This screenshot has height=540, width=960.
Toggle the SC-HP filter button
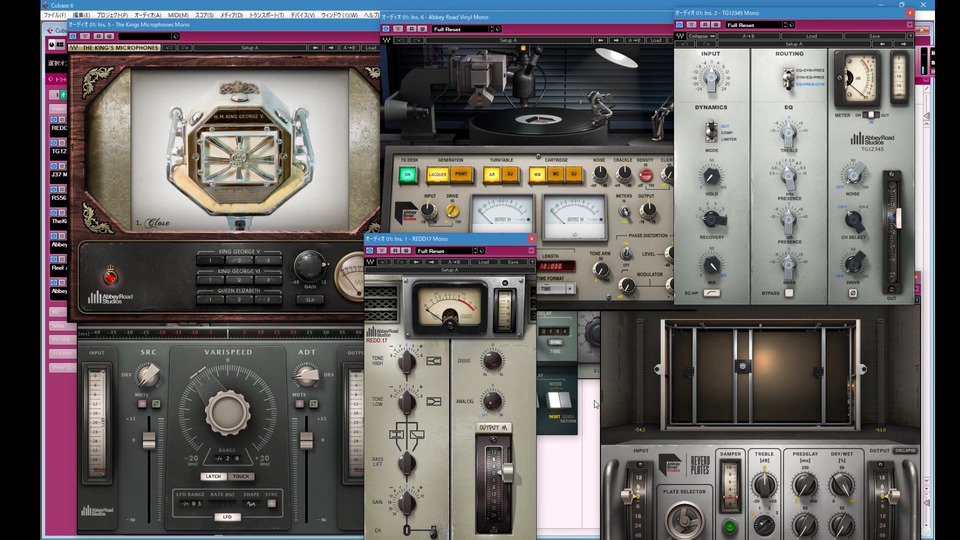coord(711,293)
